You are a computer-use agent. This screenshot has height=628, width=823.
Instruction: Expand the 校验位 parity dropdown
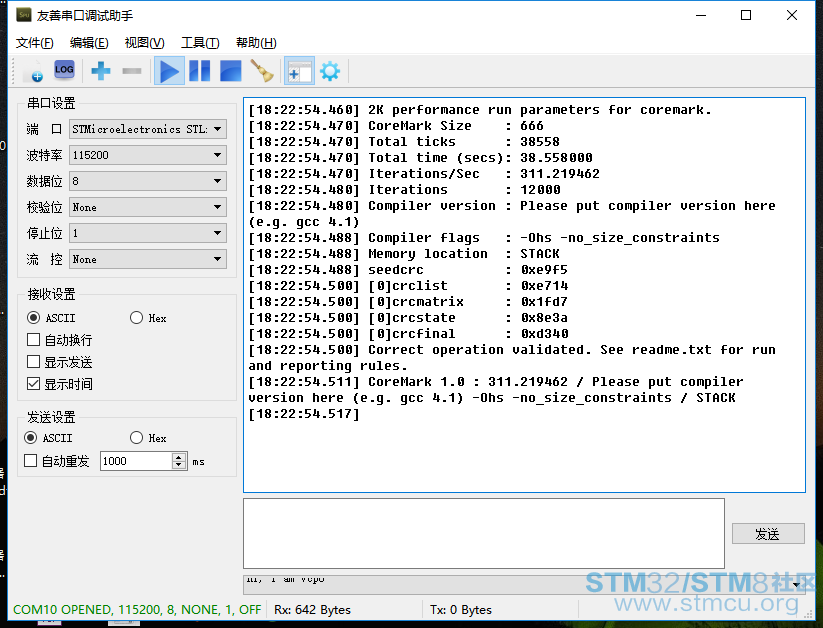[217, 207]
